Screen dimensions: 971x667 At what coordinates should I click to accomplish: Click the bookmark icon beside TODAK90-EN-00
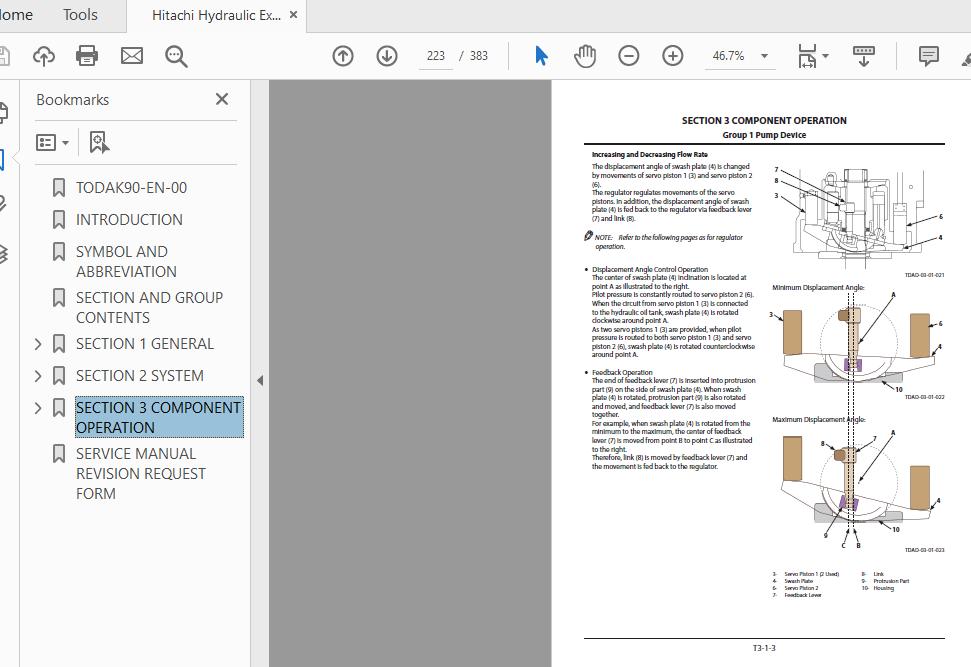[x=59, y=188]
